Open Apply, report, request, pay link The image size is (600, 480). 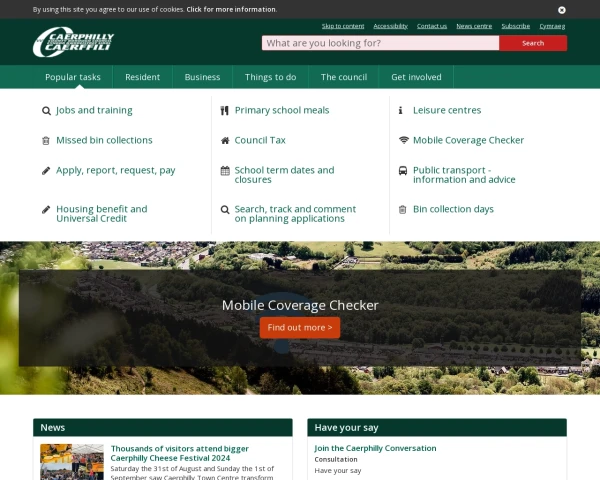[x=116, y=170]
